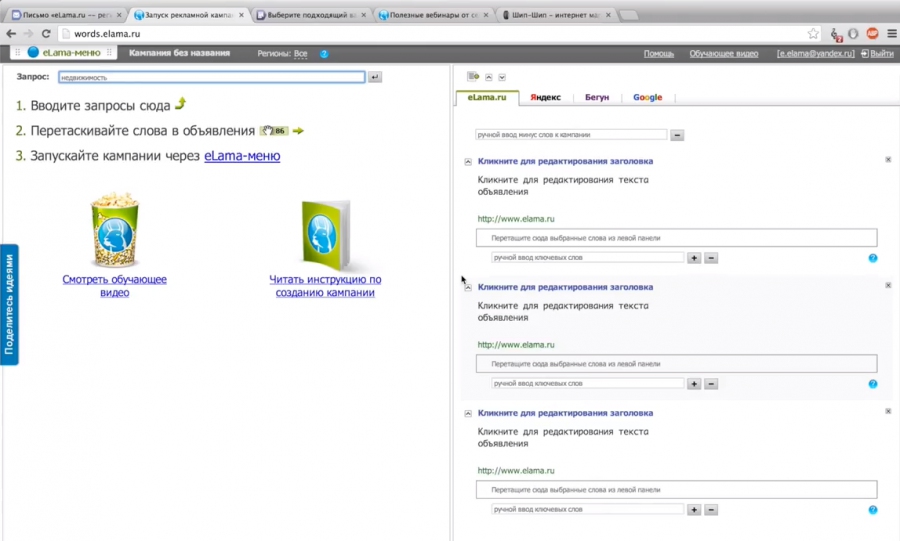Collapse the first ad block
This screenshot has height=541, width=900.
coord(468,162)
